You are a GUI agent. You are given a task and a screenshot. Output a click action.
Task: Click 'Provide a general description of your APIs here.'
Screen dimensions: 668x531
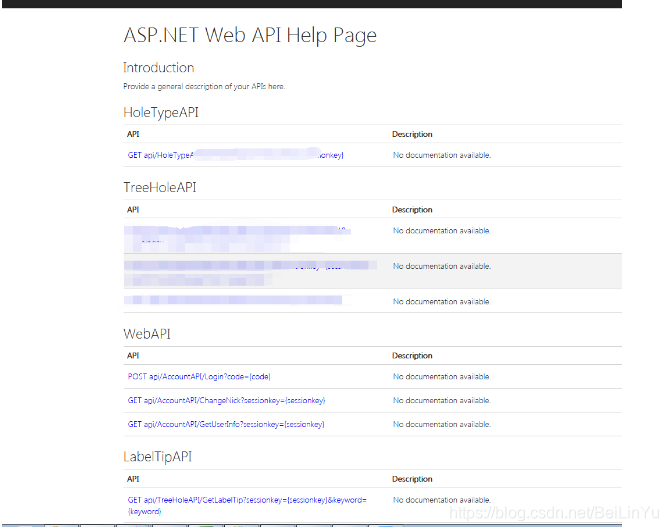(x=204, y=87)
